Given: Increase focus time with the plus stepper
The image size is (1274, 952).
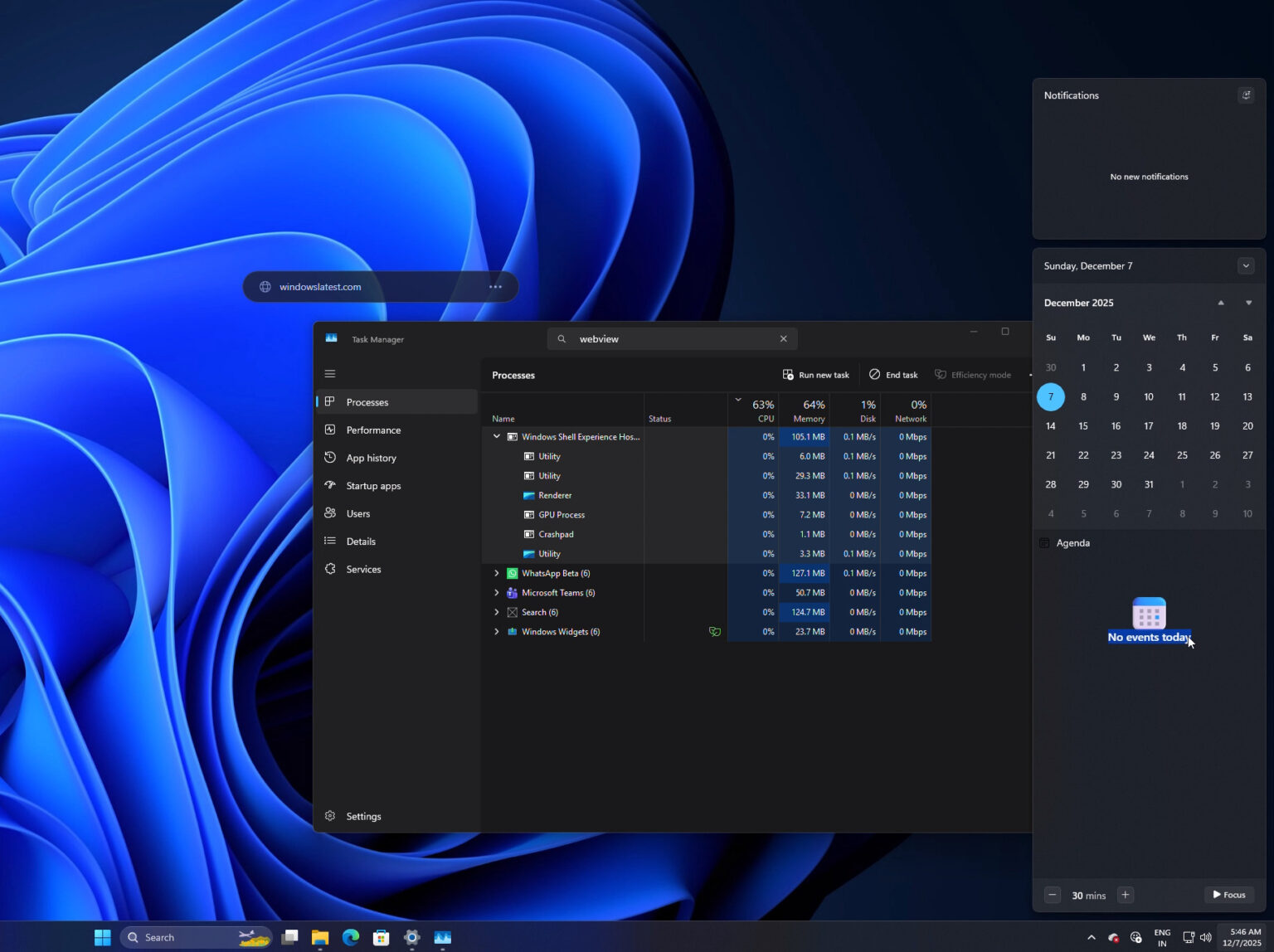Looking at the screenshot, I should (x=1125, y=895).
